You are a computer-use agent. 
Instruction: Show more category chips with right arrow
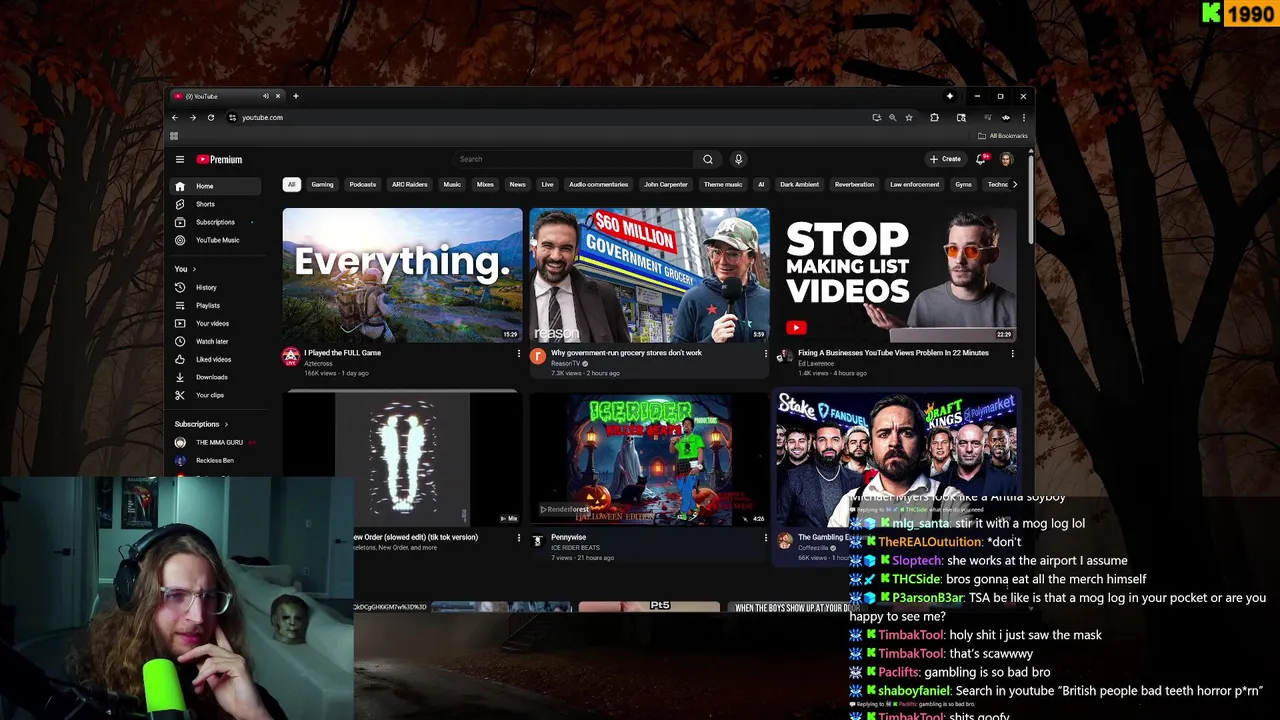(1015, 184)
